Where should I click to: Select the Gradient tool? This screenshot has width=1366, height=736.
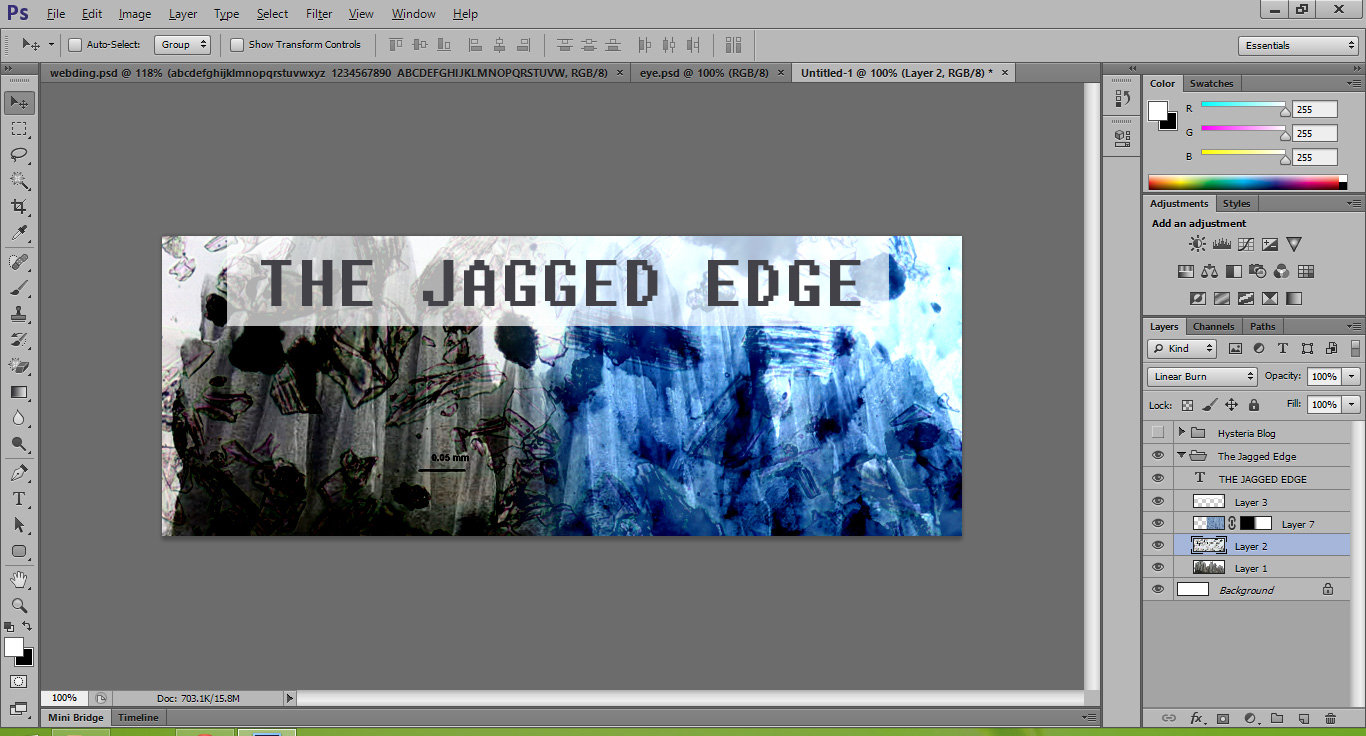click(x=19, y=392)
